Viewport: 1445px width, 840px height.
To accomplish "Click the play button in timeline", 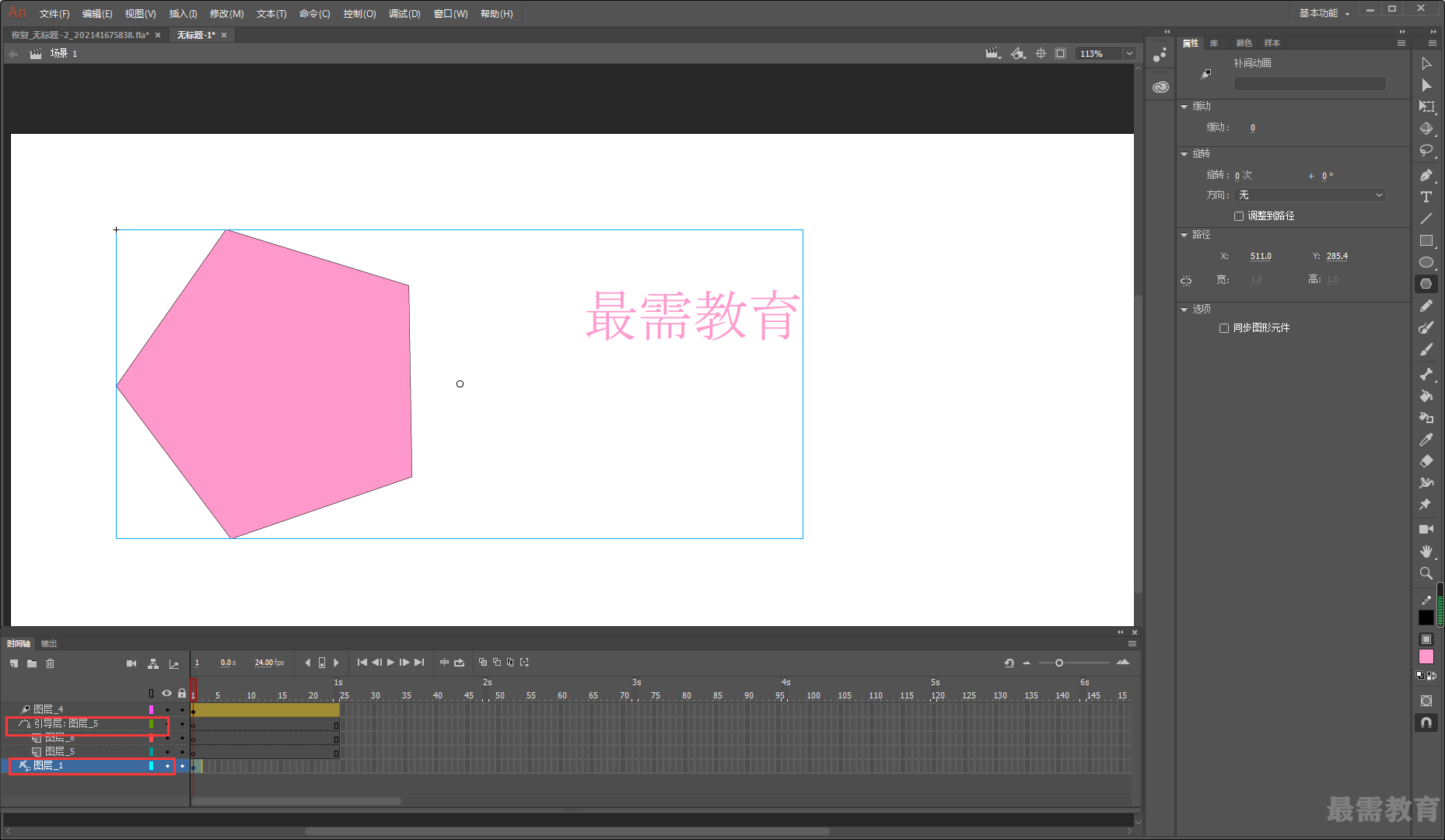I will [390, 663].
